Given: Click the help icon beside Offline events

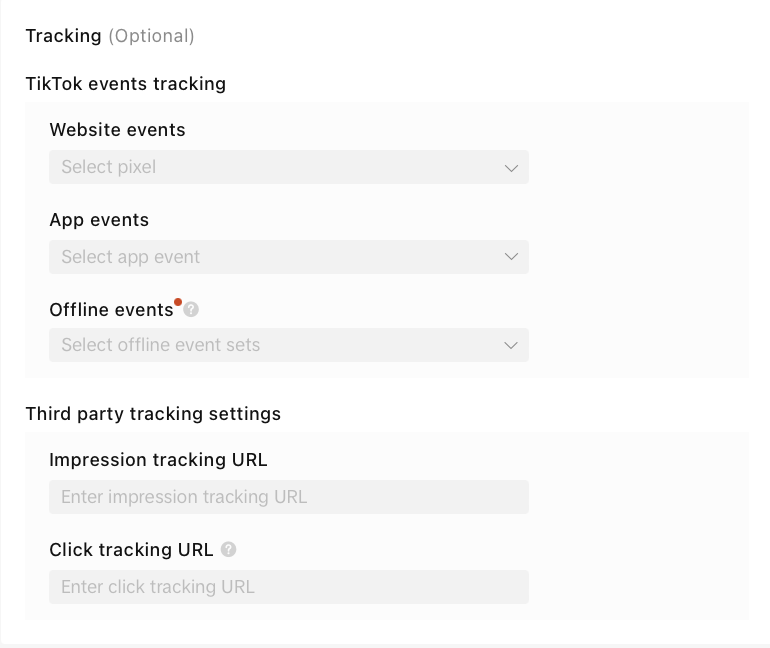Looking at the screenshot, I should point(191,310).
